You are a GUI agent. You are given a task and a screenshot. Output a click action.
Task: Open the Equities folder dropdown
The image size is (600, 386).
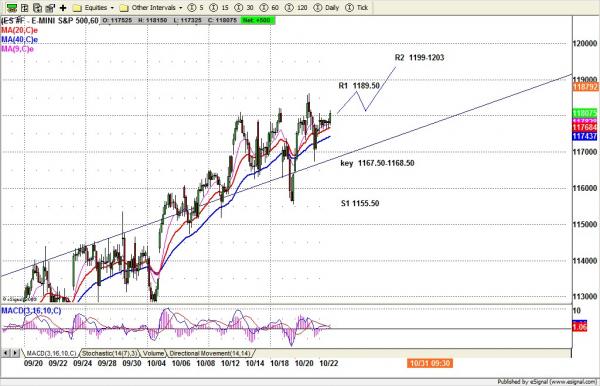pyautogui.click(x=94, y=8)
